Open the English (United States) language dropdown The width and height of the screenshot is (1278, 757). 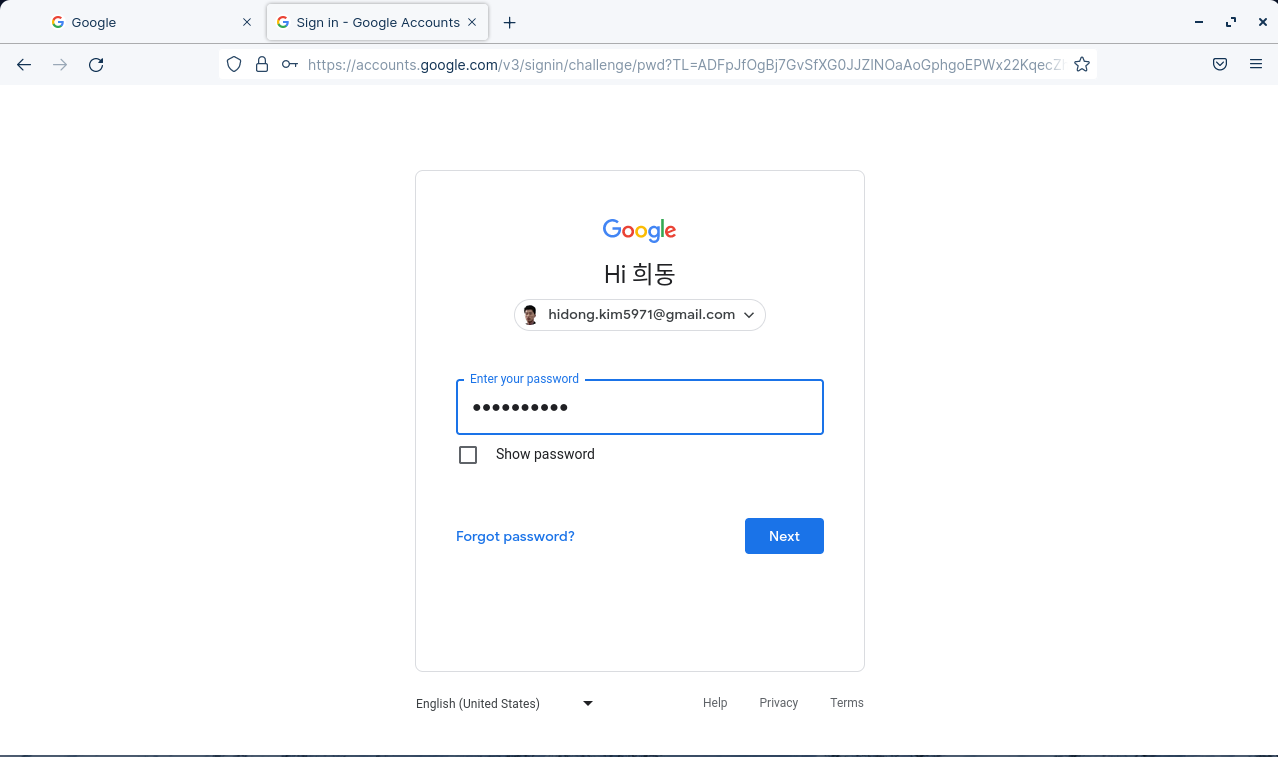(505, 704)
